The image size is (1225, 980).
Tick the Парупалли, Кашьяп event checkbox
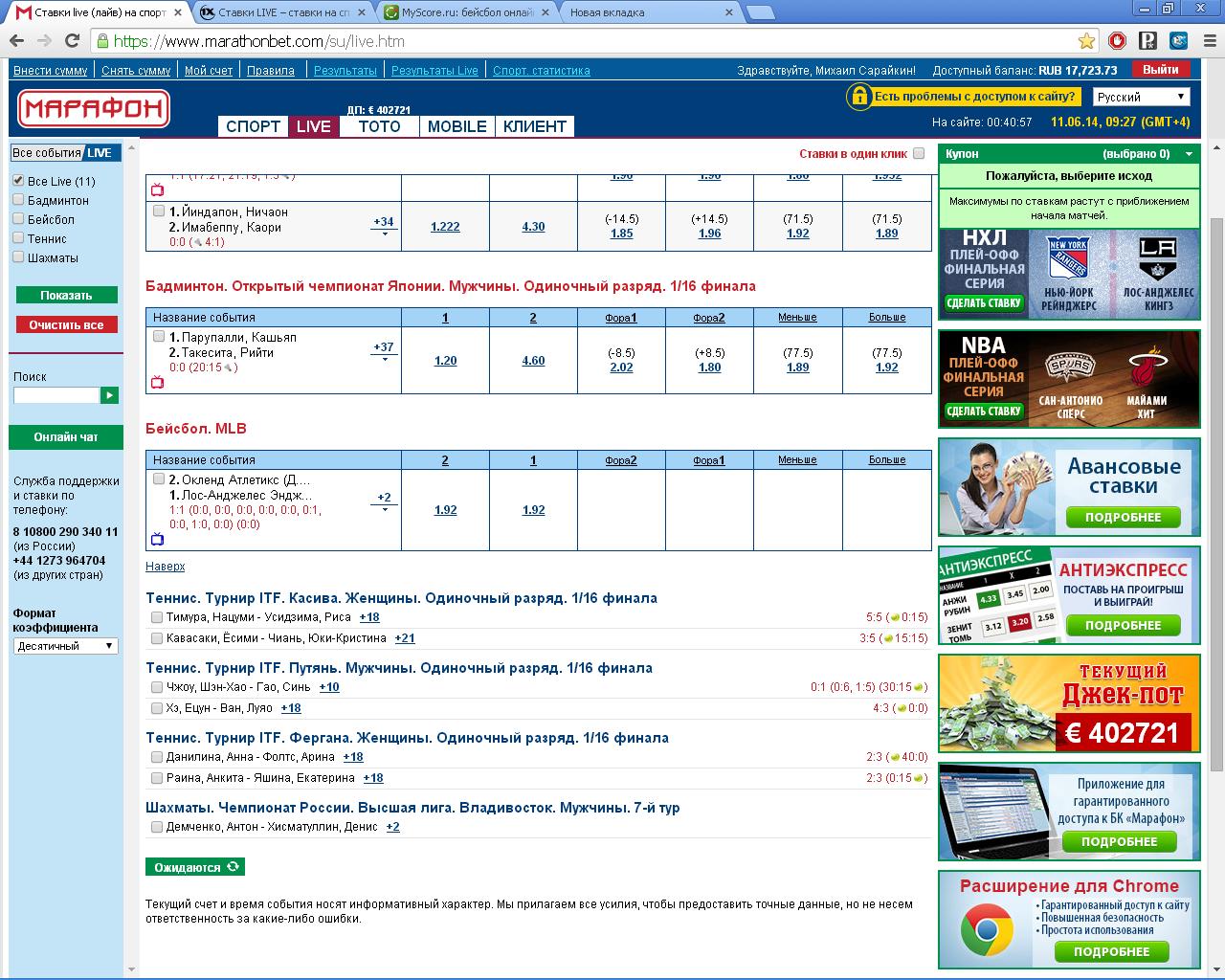pyautogui.click(x=159, y=336)
